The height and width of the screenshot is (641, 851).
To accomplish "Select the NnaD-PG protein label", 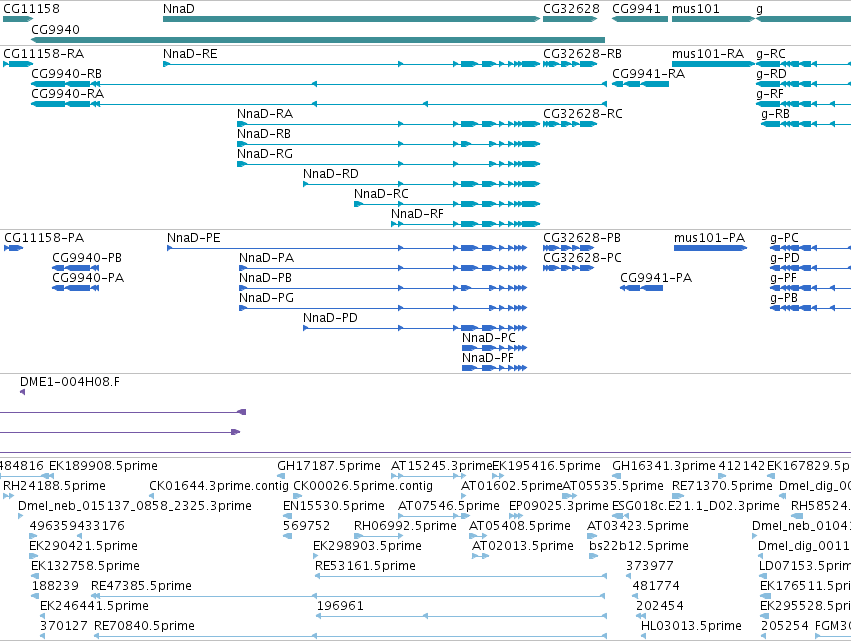I will click(x=266, y=298).
